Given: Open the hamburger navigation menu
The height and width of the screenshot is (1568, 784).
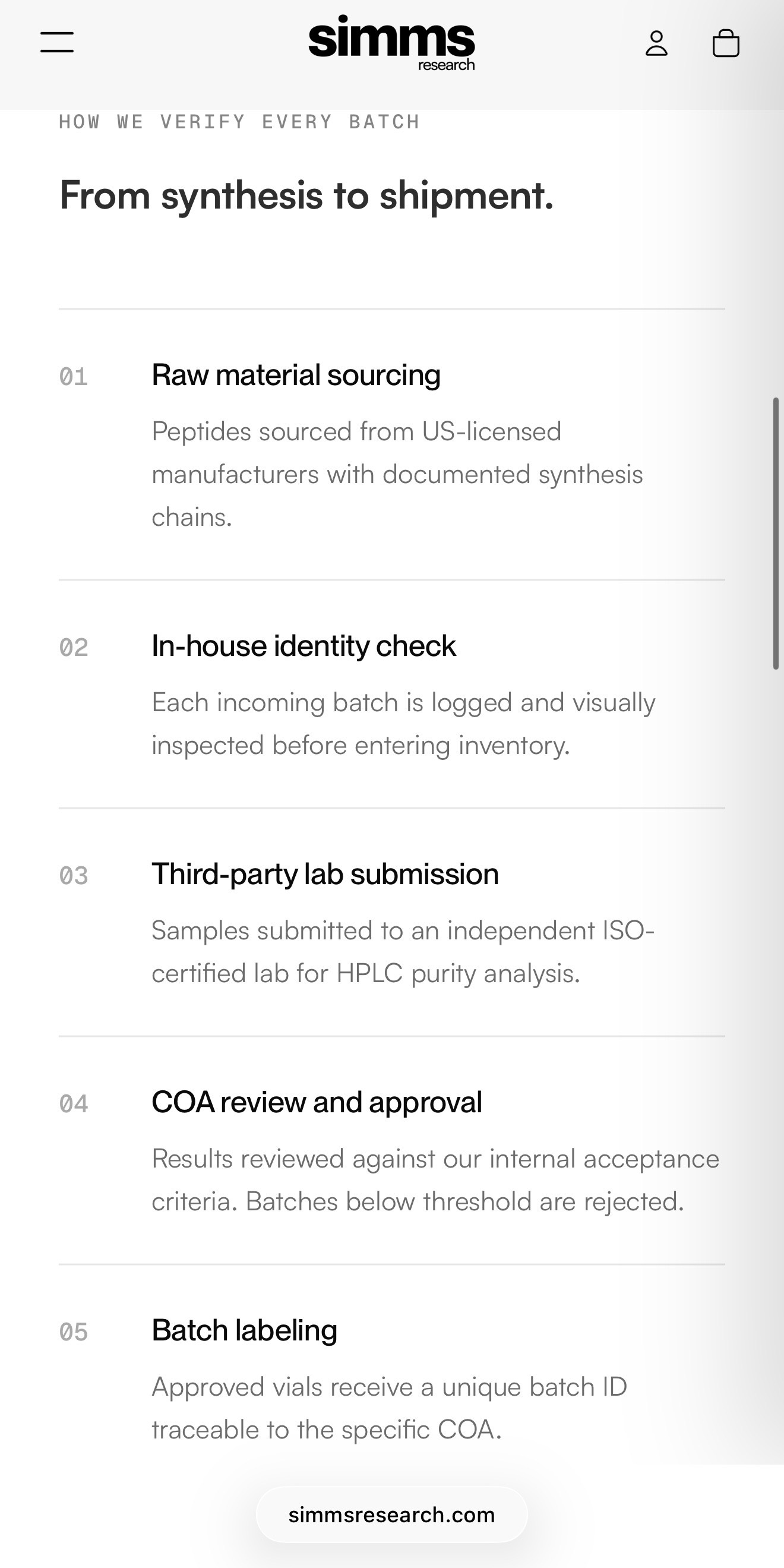Looking at the screenshot, I should pos(56,43).
